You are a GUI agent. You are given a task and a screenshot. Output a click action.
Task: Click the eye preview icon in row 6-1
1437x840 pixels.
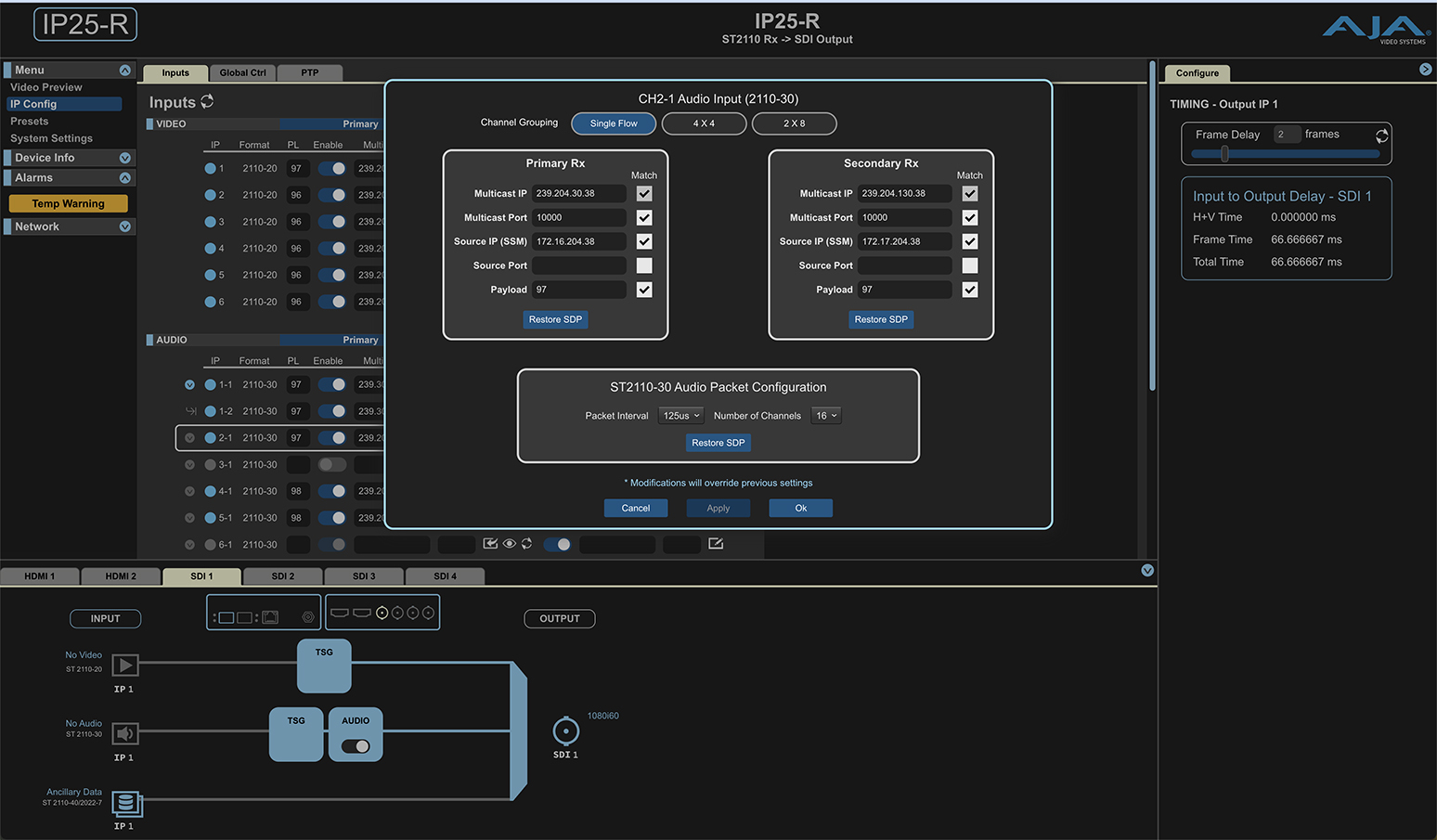click(x=509, y=544)
